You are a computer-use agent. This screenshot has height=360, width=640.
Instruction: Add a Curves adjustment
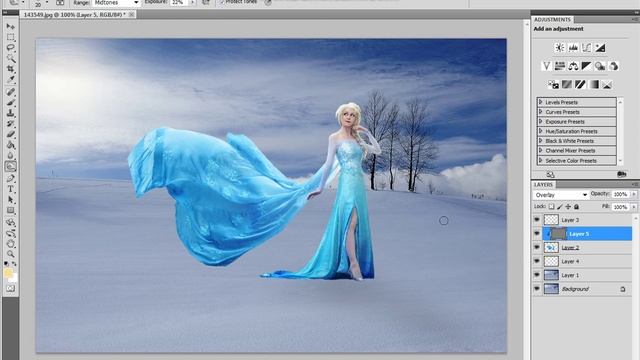587,48
